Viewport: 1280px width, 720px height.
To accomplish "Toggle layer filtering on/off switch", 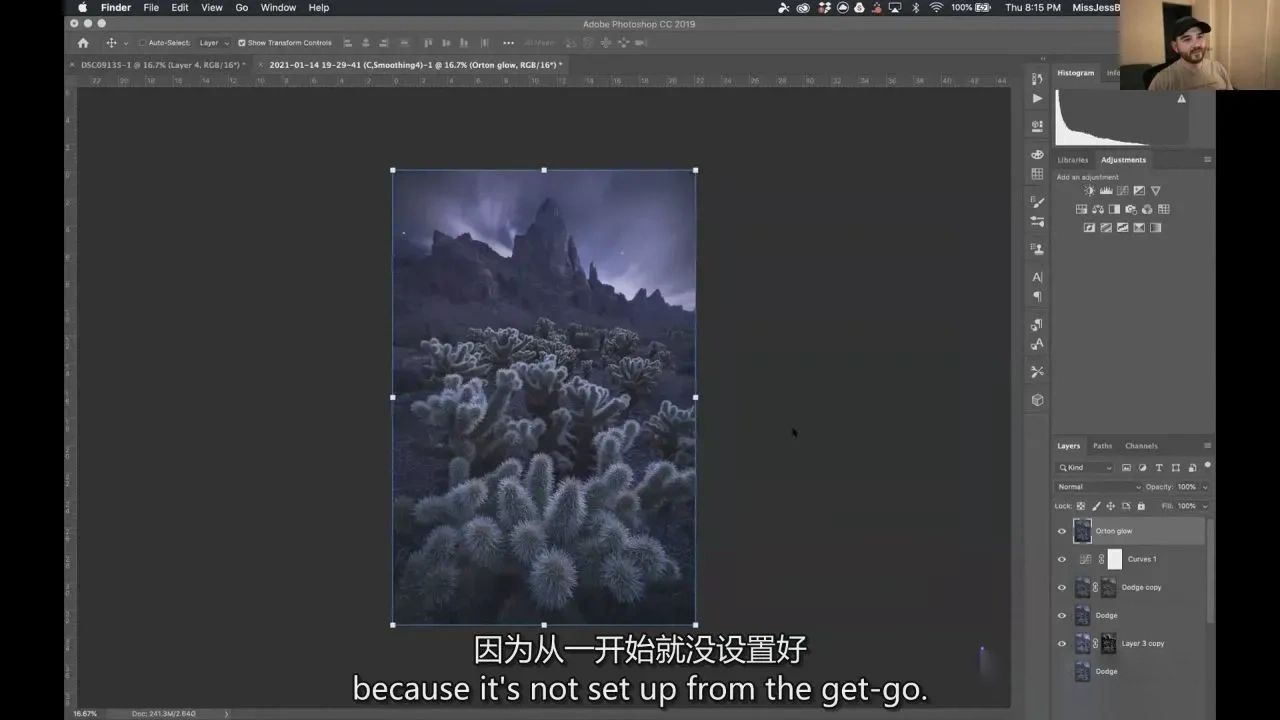I will tap(1207, 465).
